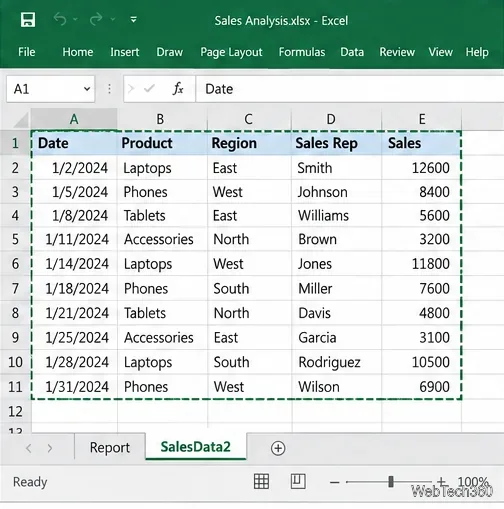504x509 pixels.
Task: Switch to the Report sheet tab
Action: click(110, 447)
